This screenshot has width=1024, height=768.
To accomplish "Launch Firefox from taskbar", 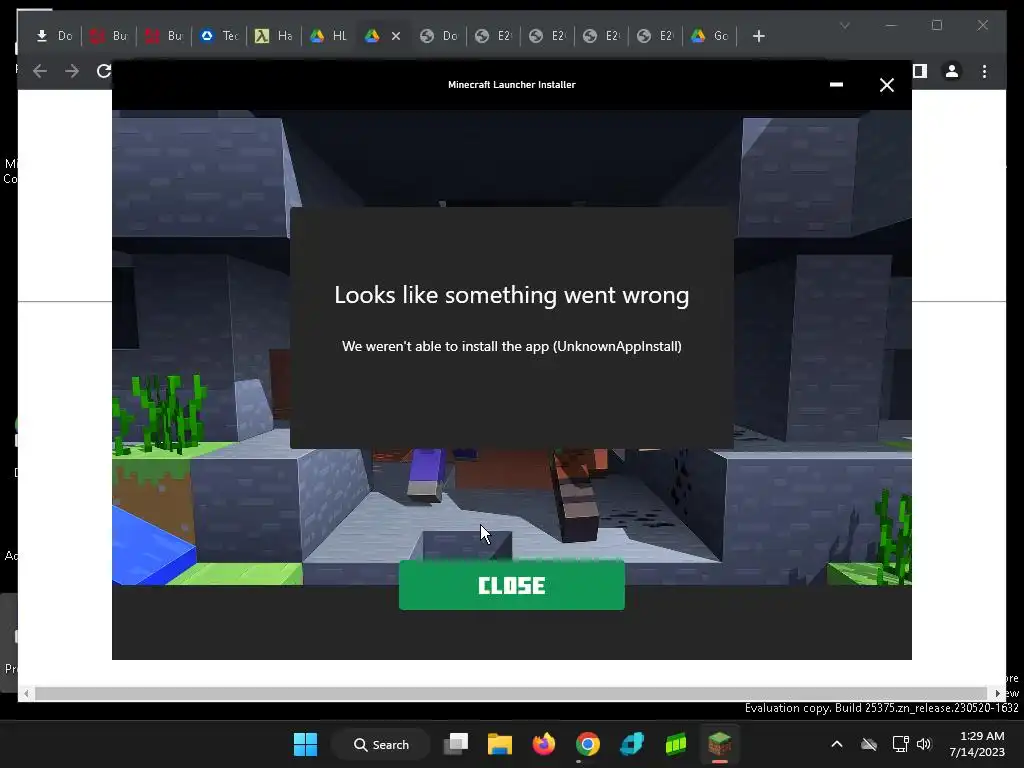I will click(543, 744).
